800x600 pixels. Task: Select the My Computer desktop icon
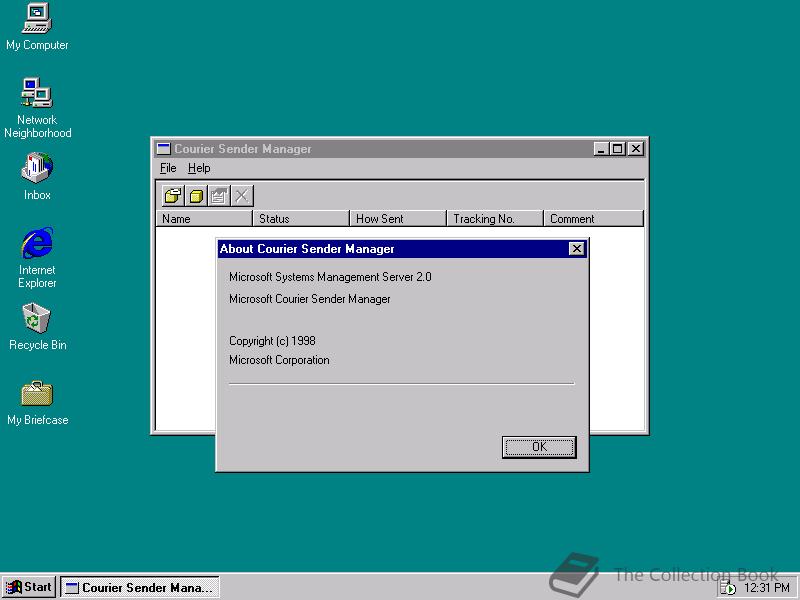(37, 27)
